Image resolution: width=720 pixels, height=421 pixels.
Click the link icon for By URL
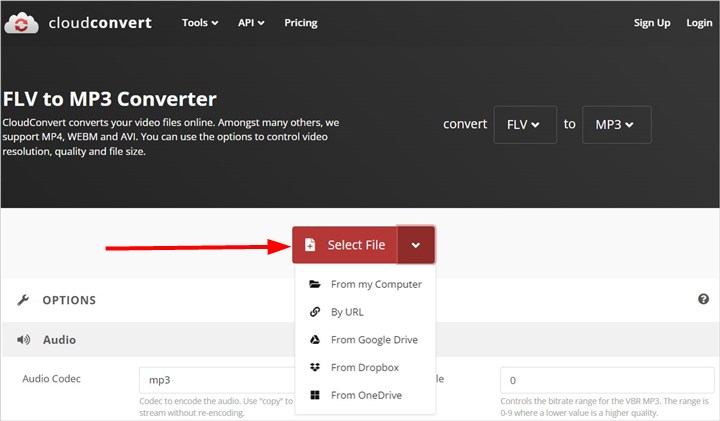(x=314, y=312)
